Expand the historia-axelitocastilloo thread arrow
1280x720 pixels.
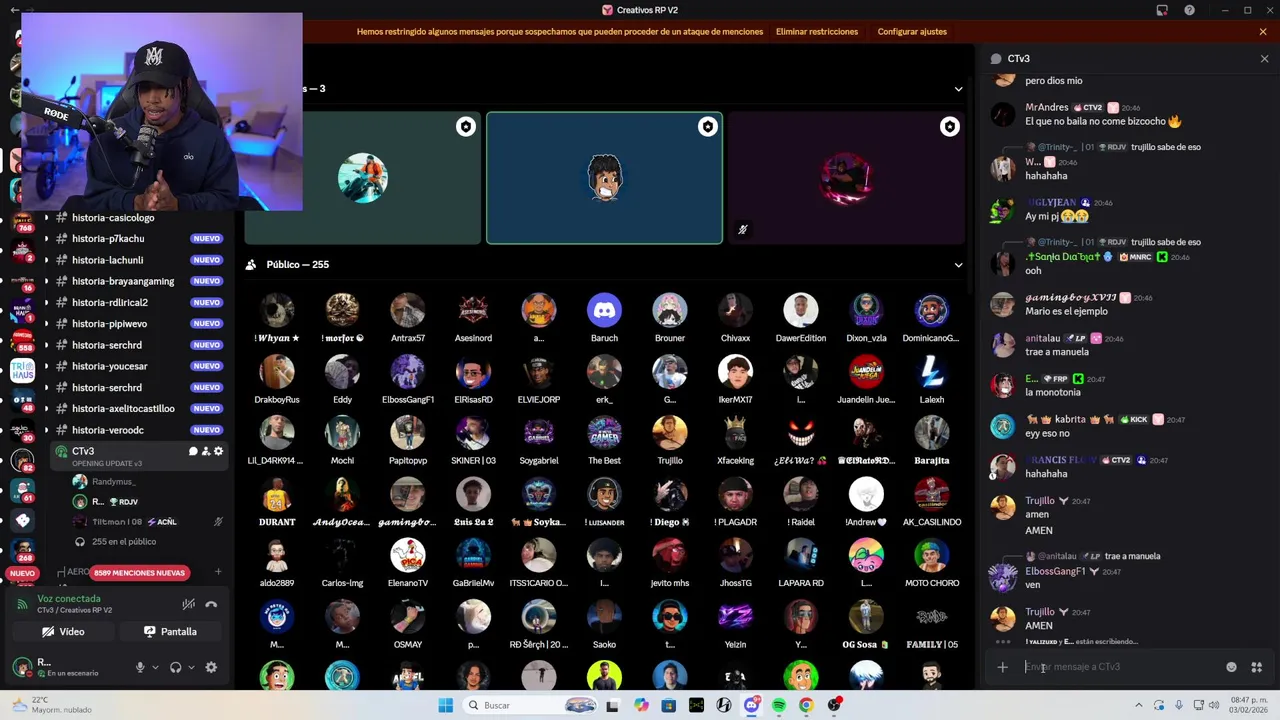coord(46,409)
